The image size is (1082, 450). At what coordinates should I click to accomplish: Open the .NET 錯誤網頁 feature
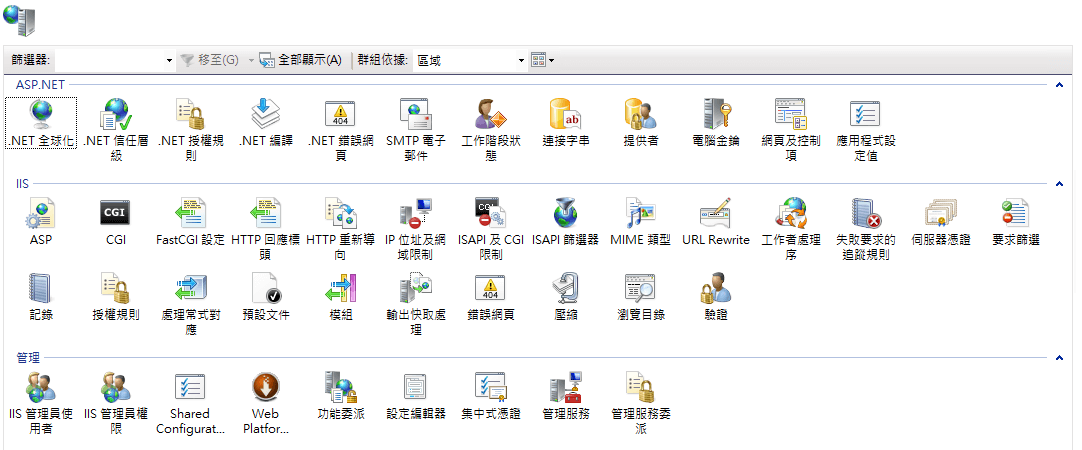(x=340, y=130)
